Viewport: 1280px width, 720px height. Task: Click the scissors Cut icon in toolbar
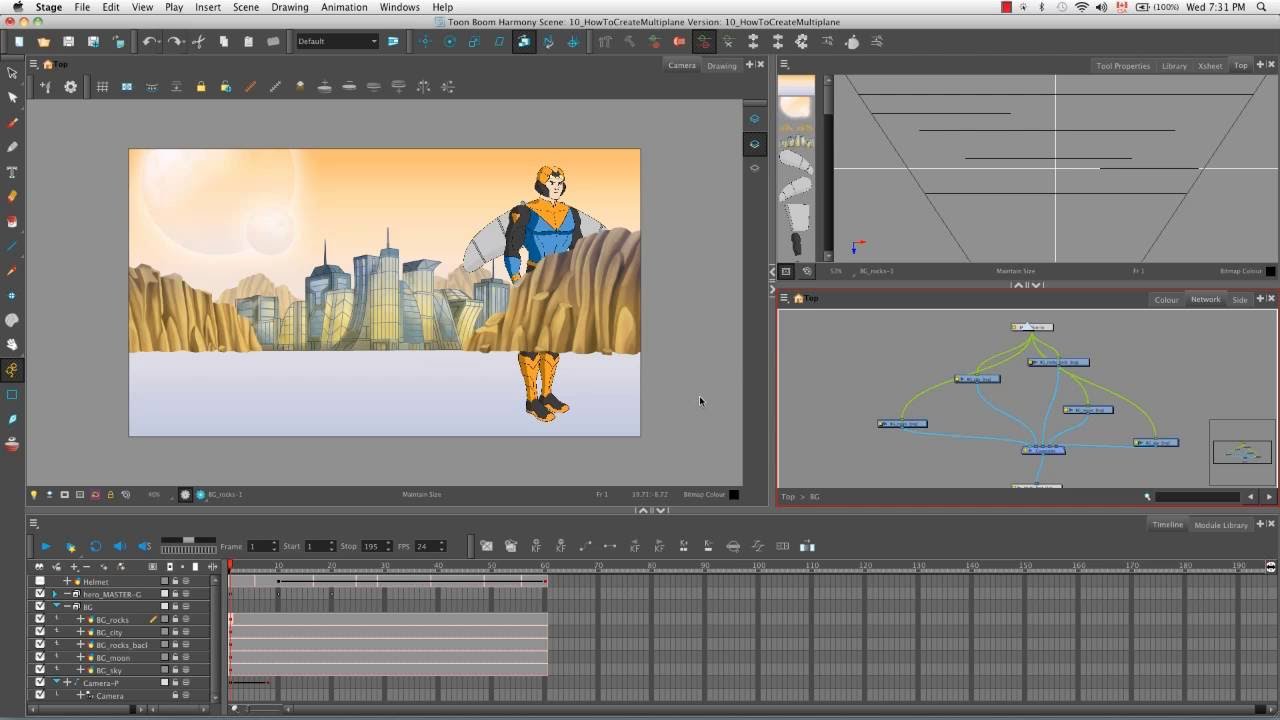198,42
